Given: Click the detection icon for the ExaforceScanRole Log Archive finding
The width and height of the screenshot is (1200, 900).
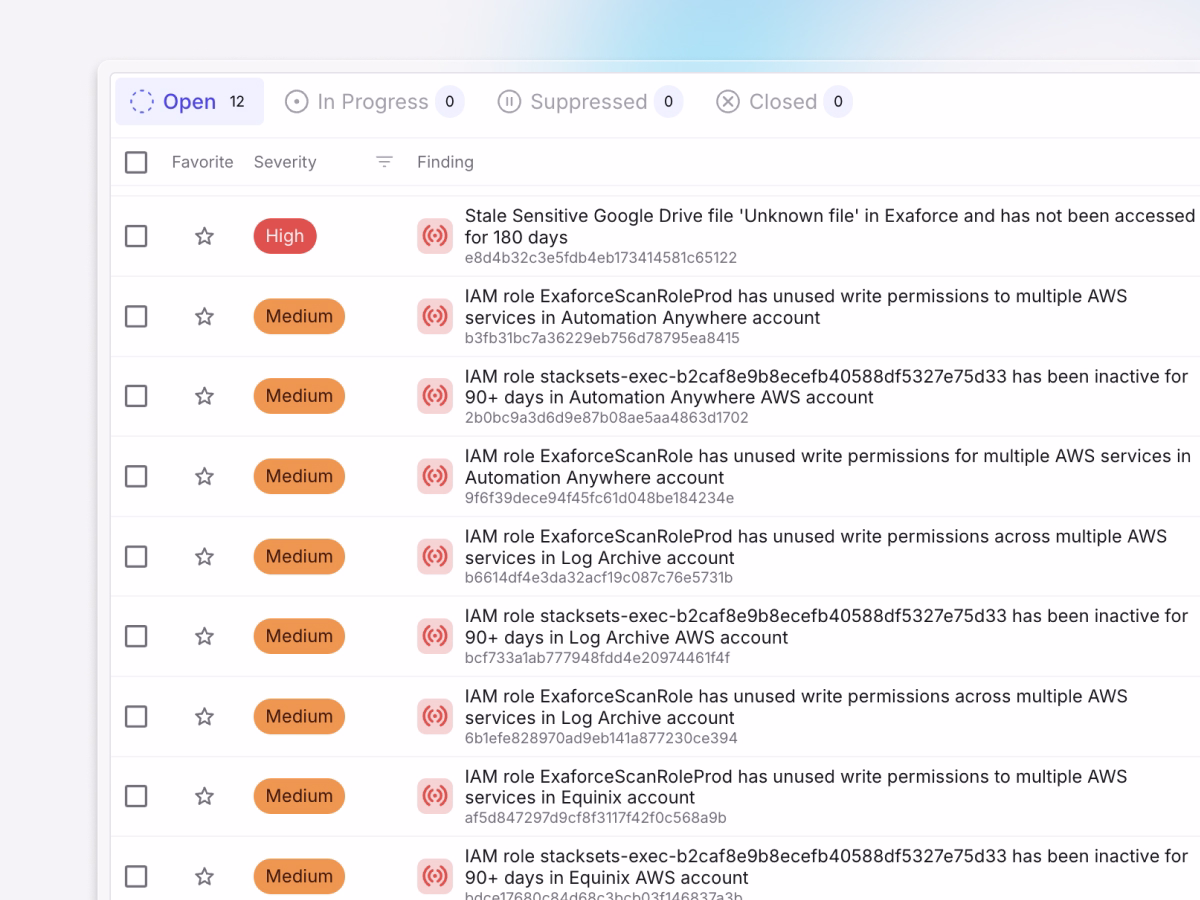Looking at the screenshot, I should tap(435, 716).
